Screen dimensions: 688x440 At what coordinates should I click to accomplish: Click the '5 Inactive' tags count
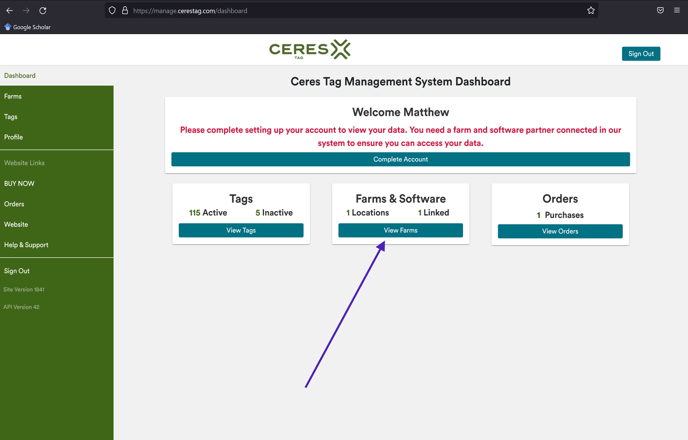[274, 213]
